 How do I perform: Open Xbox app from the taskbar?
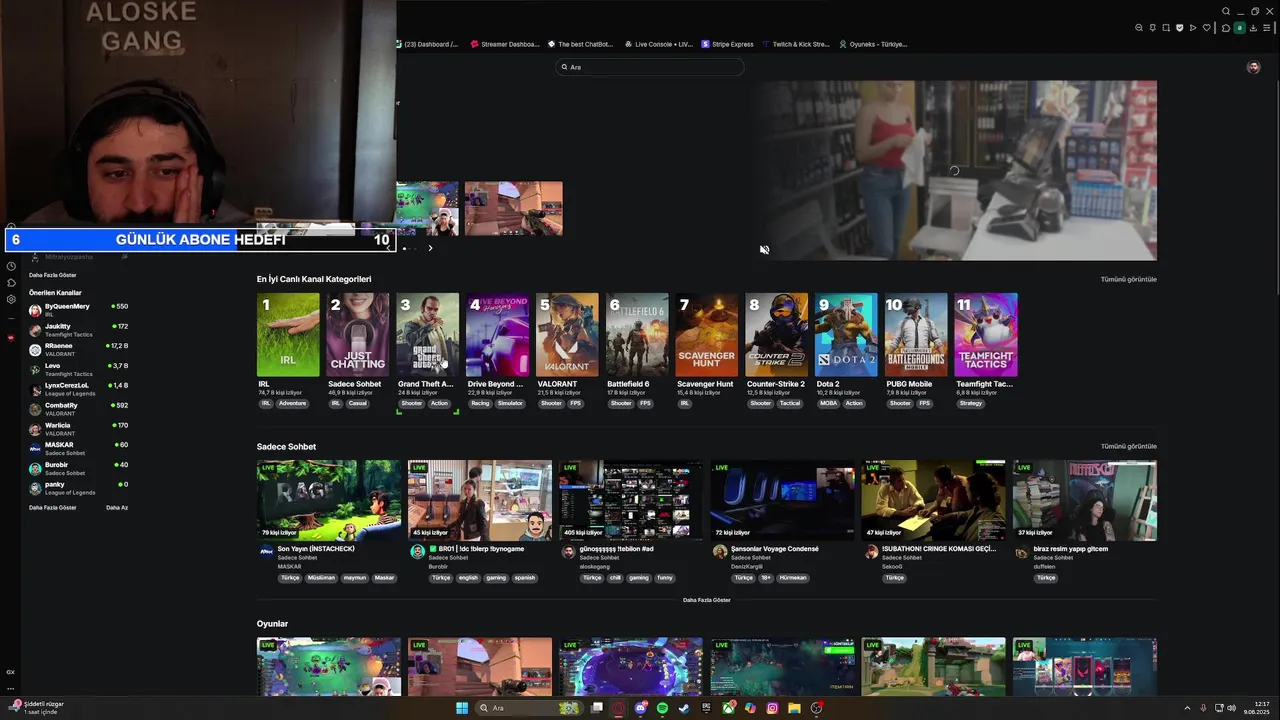(x=728, y=708)
